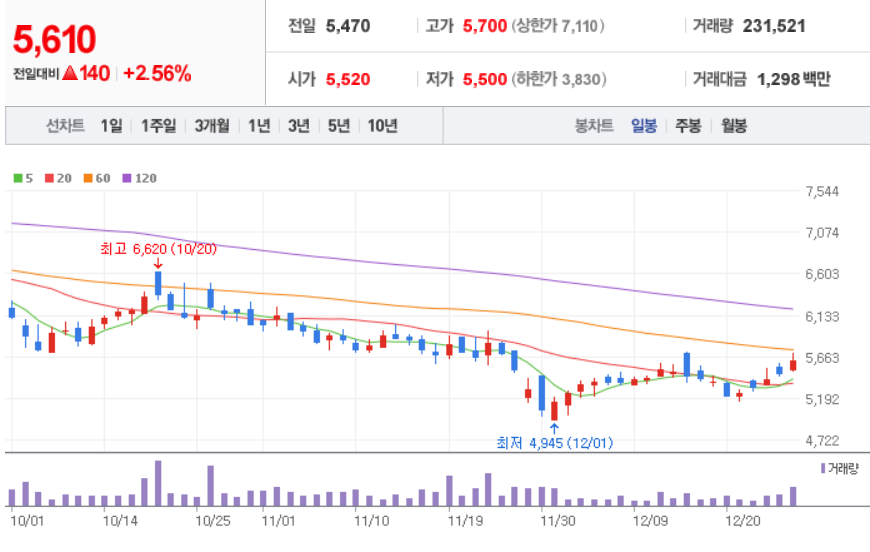Click the purple 거래량 legend marker
870x552 pixels.
tap(823, 469)
